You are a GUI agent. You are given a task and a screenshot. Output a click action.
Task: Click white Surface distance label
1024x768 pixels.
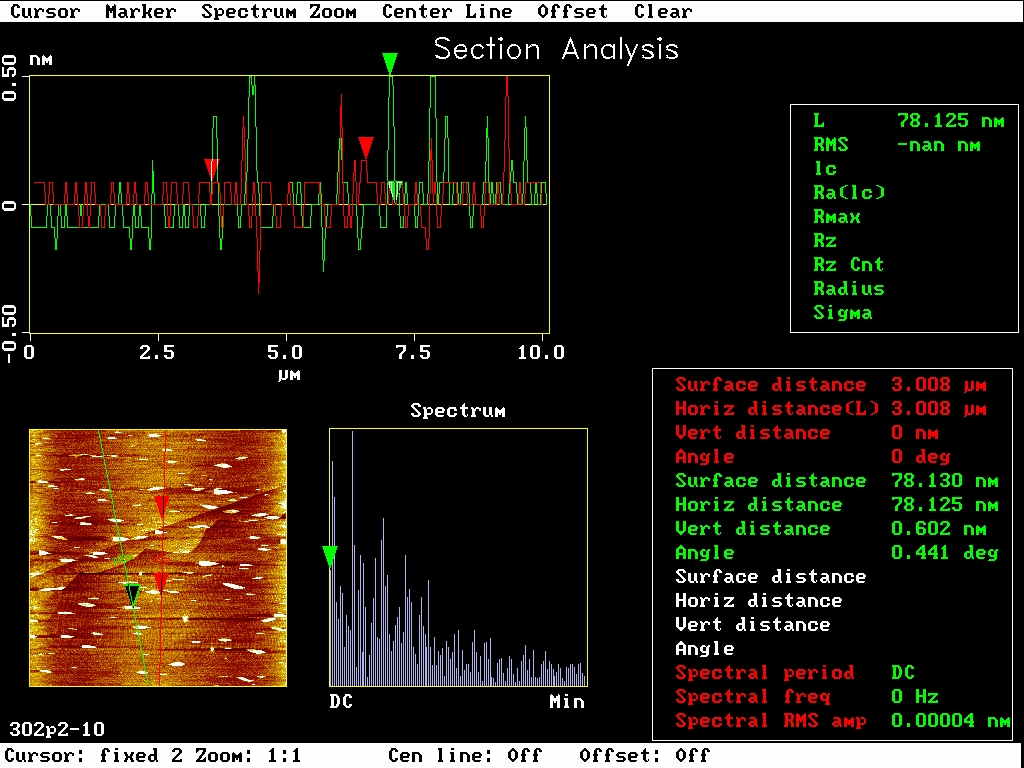(771, 577)
